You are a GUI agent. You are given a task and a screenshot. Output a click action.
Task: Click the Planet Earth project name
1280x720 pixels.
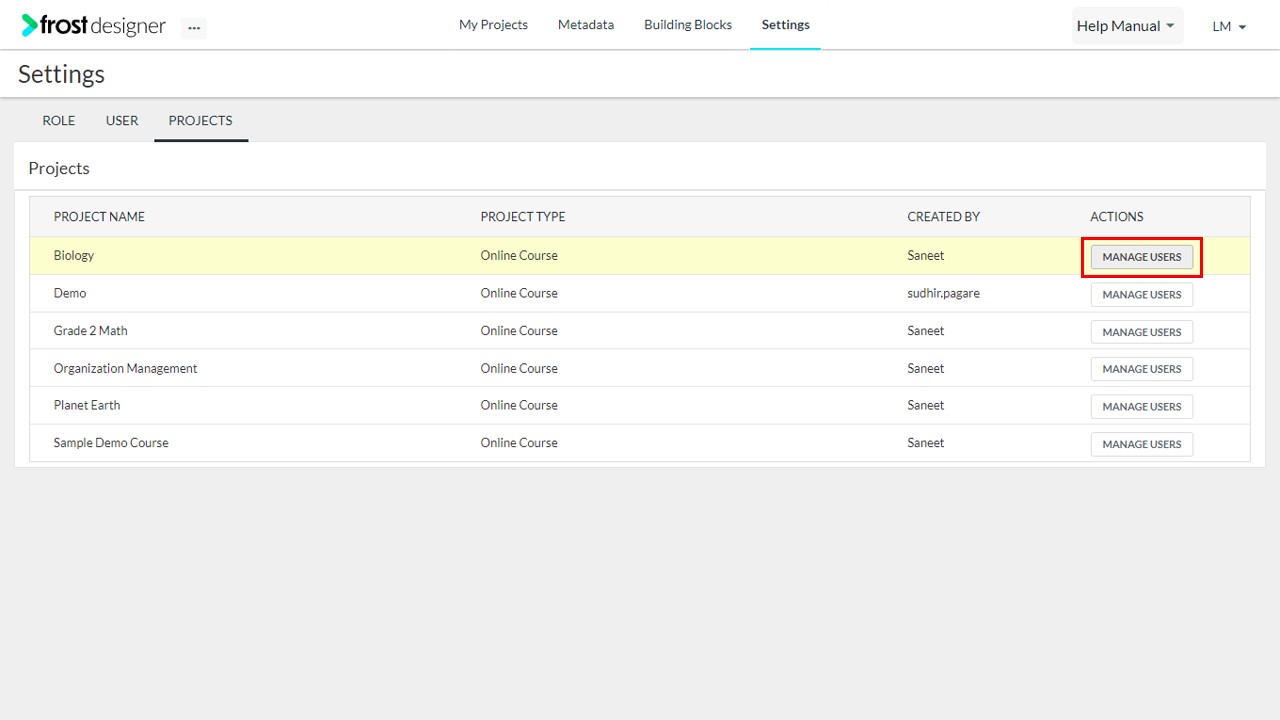(87, 405)
